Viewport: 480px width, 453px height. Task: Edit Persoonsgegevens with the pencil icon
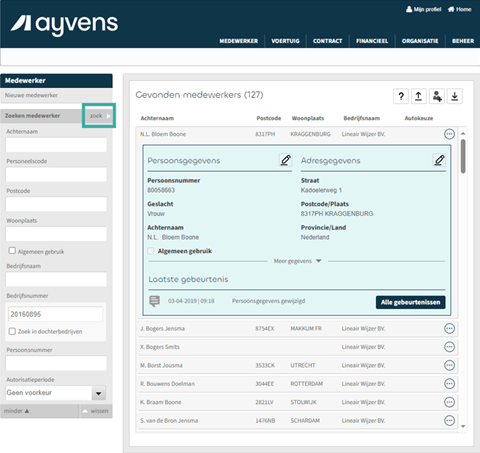coord(285,160)
